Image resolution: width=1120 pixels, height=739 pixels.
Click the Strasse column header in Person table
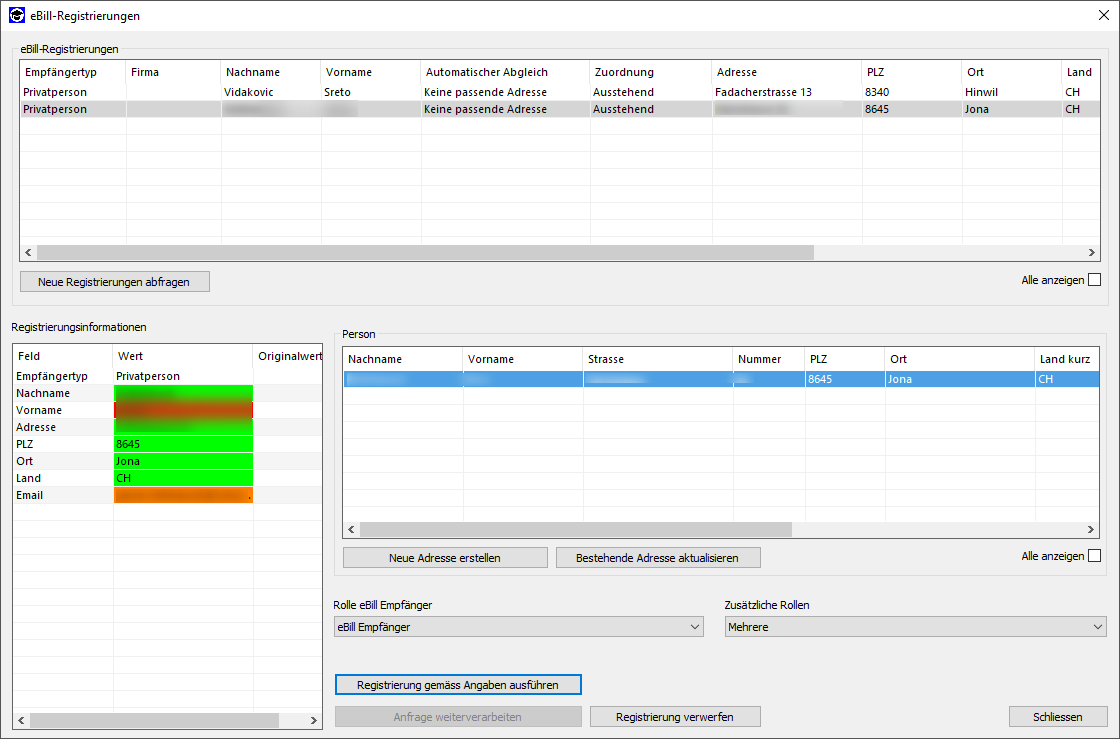[x=657, y=359]
